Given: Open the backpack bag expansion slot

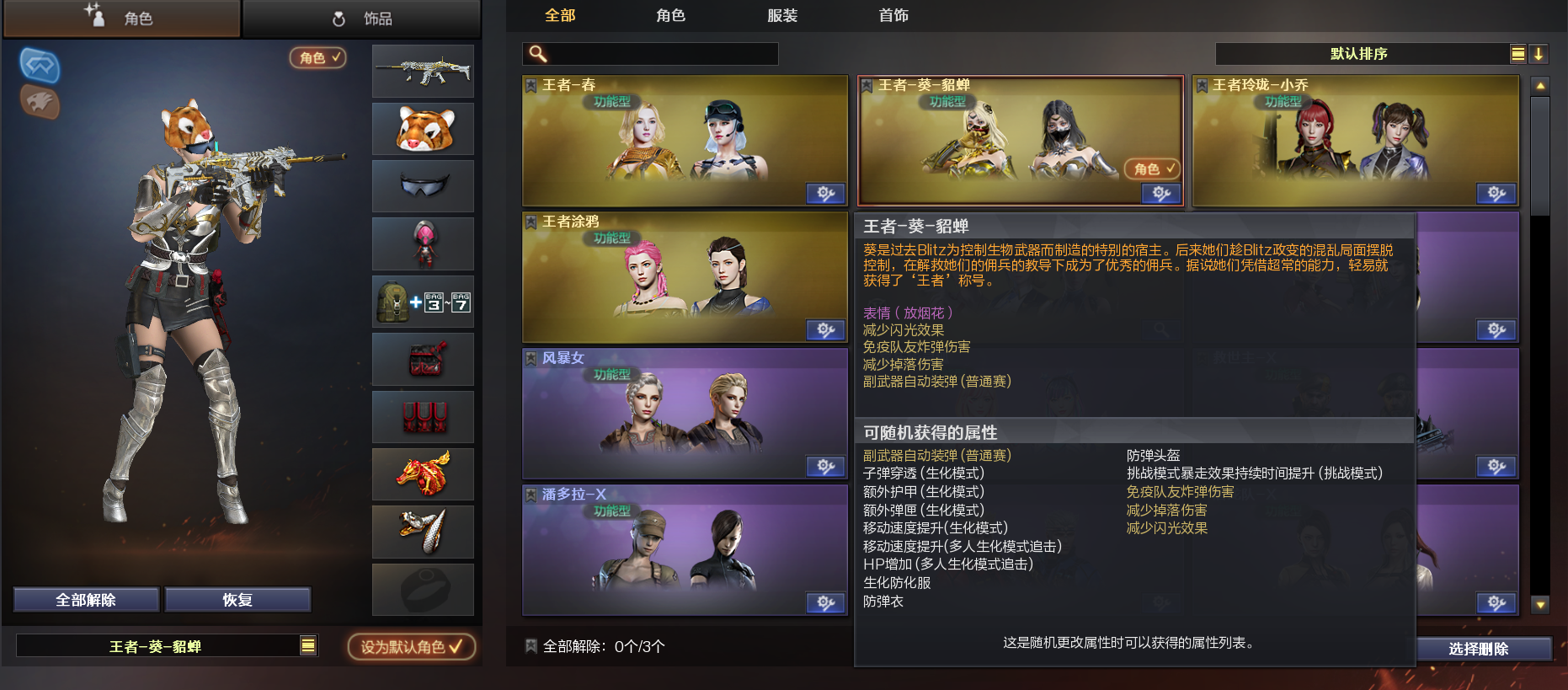Looking at the screenshot, I should [423, 302].
